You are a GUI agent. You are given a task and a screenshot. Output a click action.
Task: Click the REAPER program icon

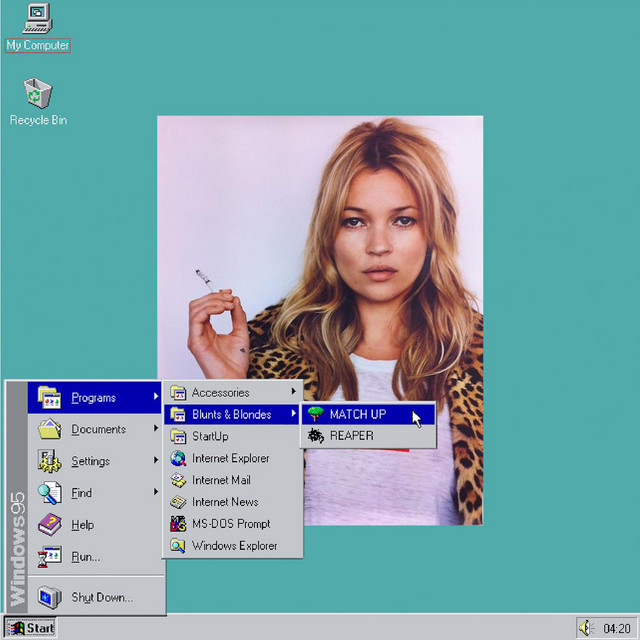tap(315, 436)
